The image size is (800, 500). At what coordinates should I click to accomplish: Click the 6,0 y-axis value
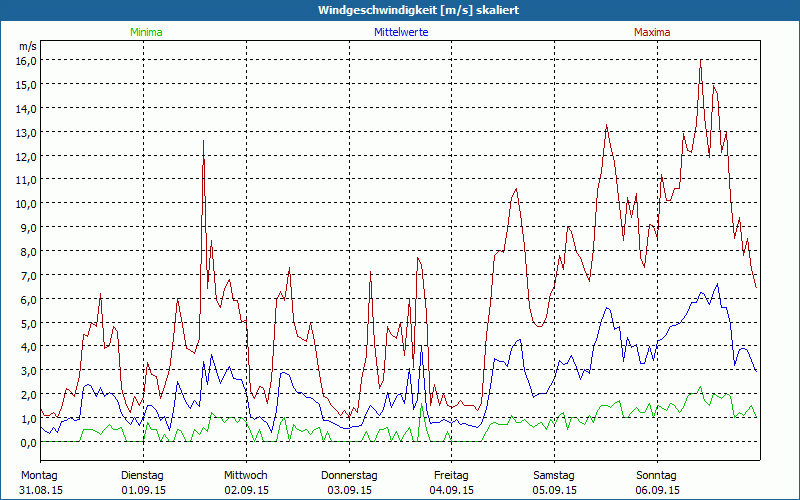pos(28,299)
